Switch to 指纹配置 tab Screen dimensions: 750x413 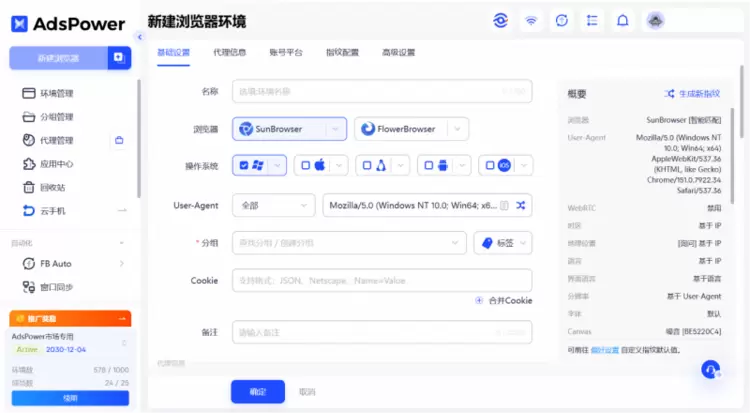pyautogui.click(x=342, y=53)
